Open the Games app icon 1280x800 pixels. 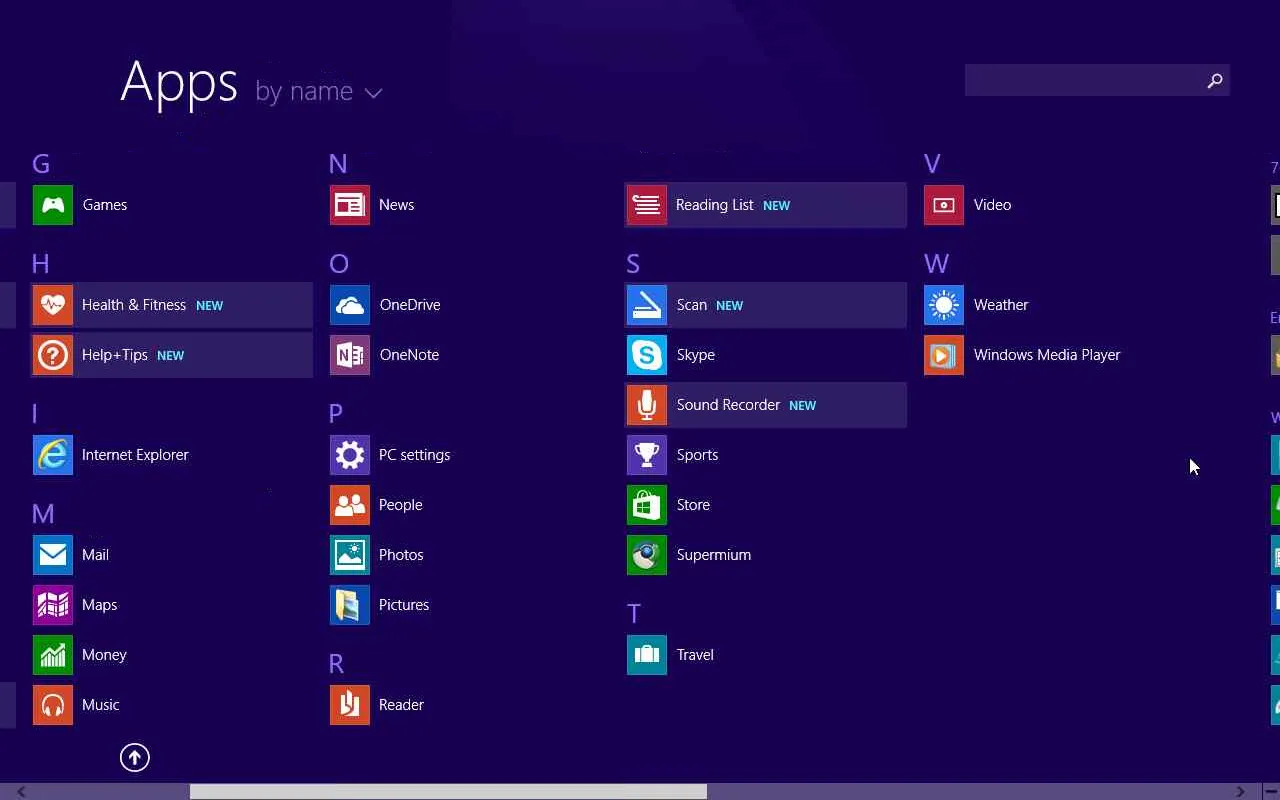(53, 205)
